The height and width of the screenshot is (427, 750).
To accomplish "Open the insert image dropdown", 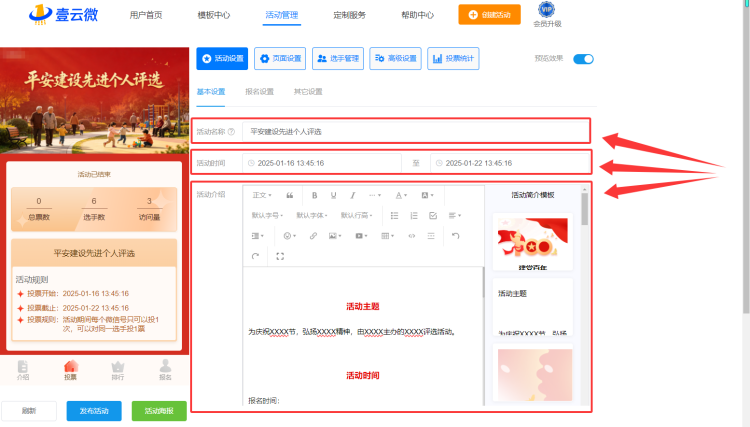I will click(335, 236).
